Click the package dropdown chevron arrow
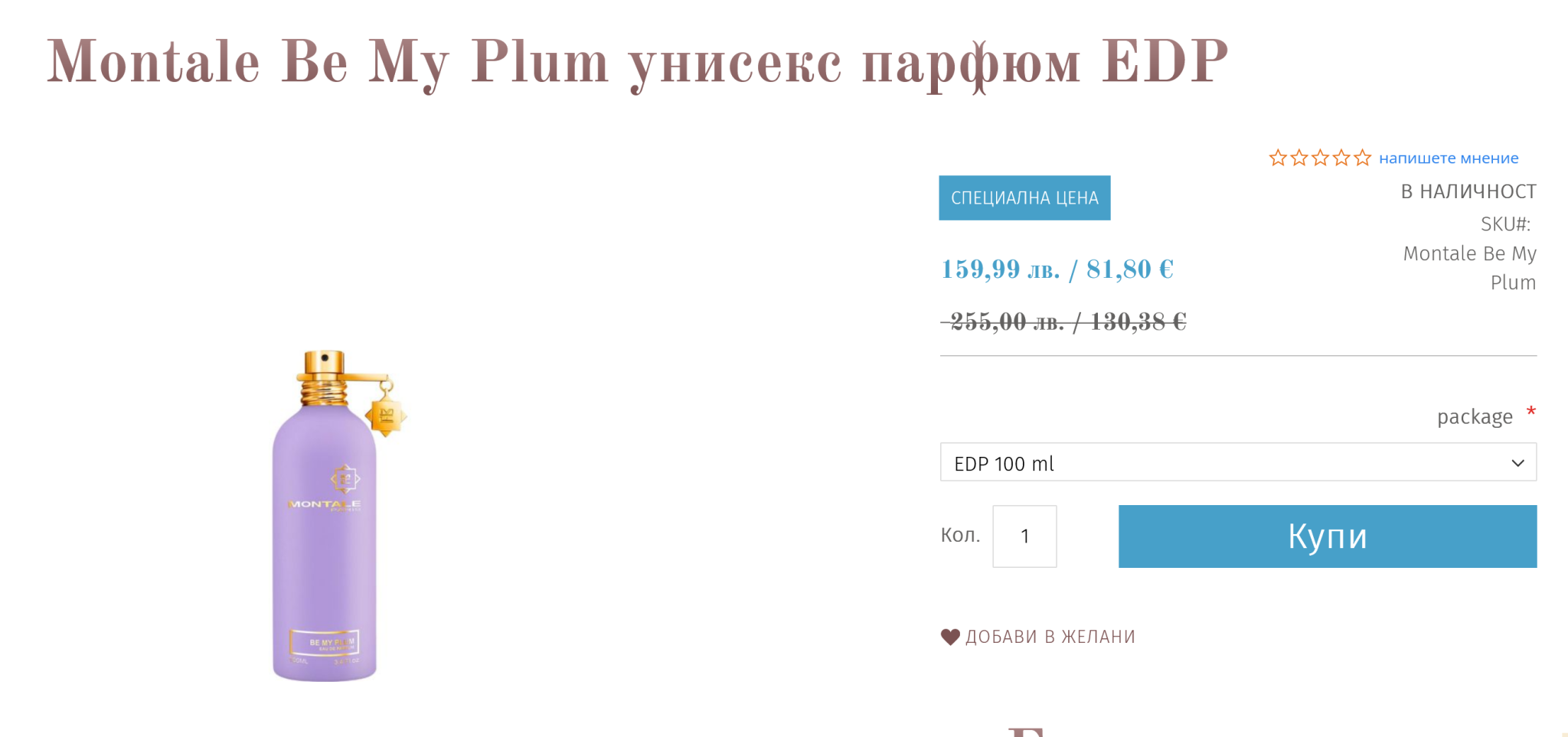 coord(1517,463)
